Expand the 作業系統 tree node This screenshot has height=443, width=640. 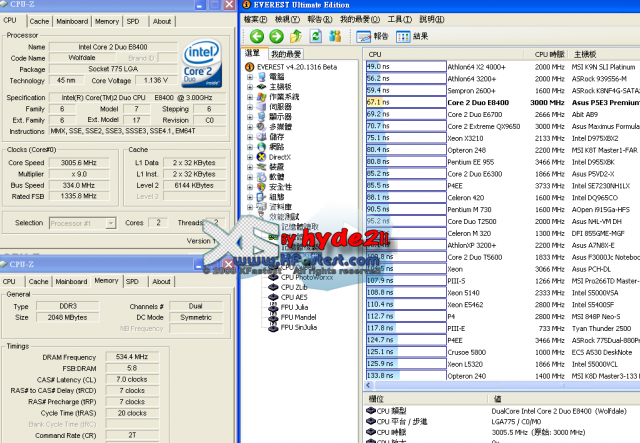pyautogui.click(x=250, y=97)
